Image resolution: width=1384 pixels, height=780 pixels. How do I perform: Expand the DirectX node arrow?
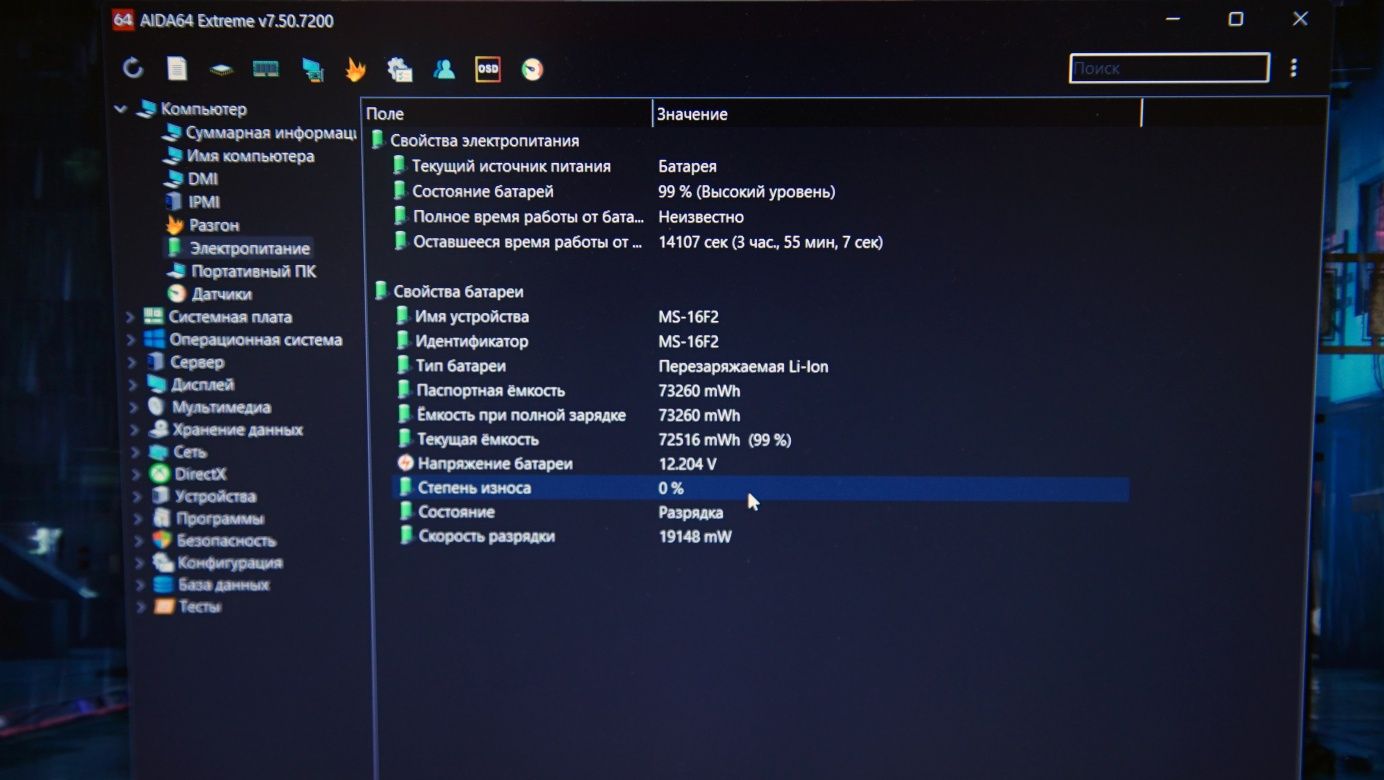137,474
